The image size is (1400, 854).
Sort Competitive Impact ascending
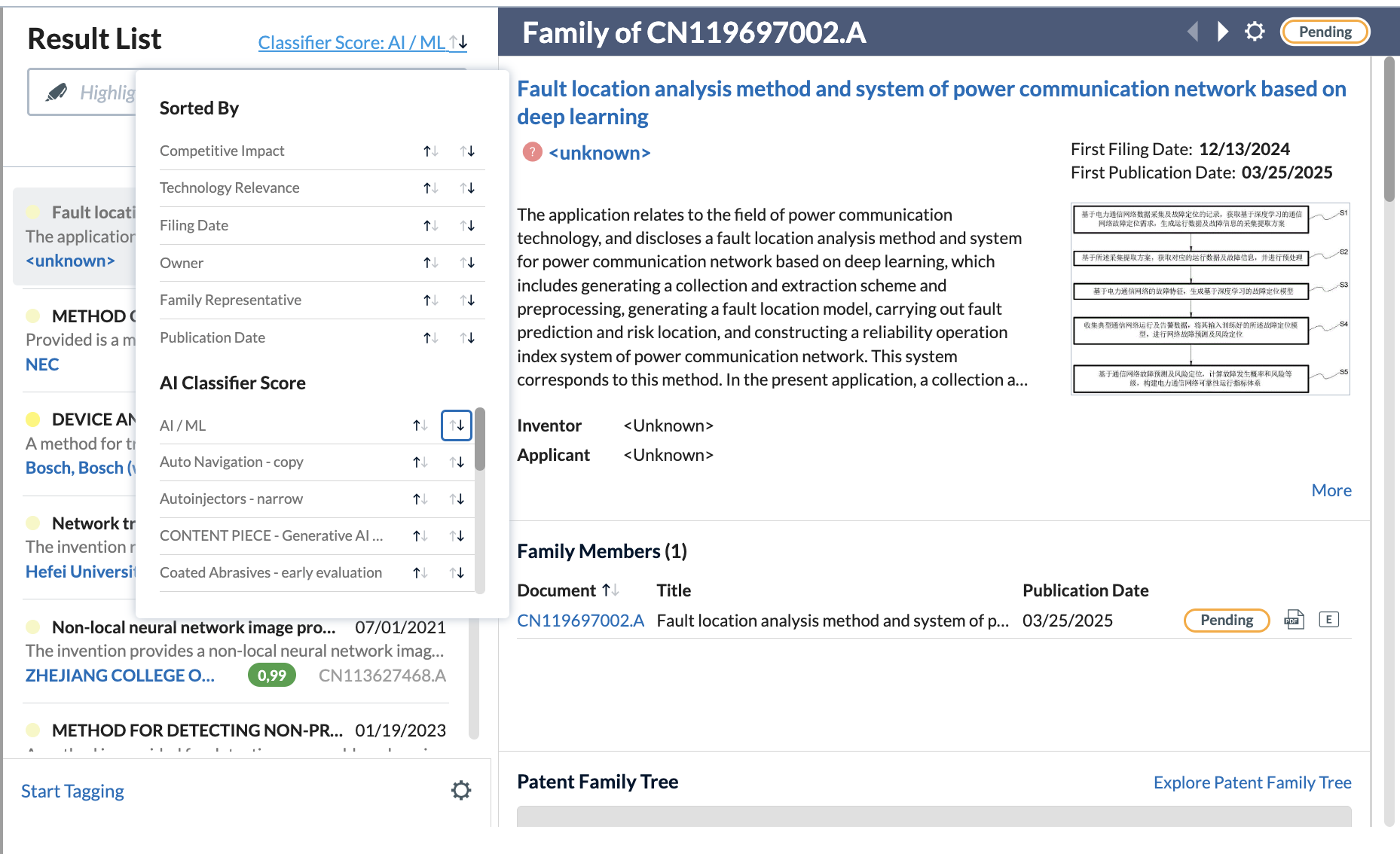coord(430,151)
